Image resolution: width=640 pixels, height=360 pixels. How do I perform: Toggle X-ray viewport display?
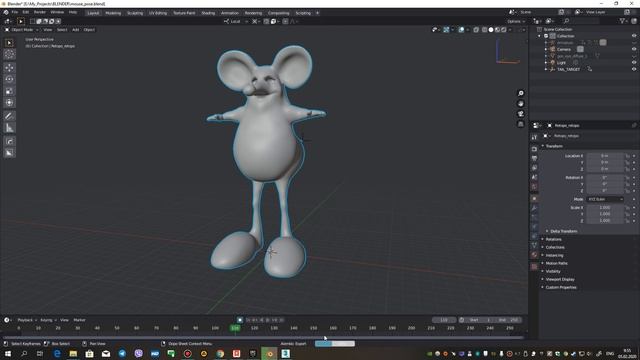pos(476,30)
